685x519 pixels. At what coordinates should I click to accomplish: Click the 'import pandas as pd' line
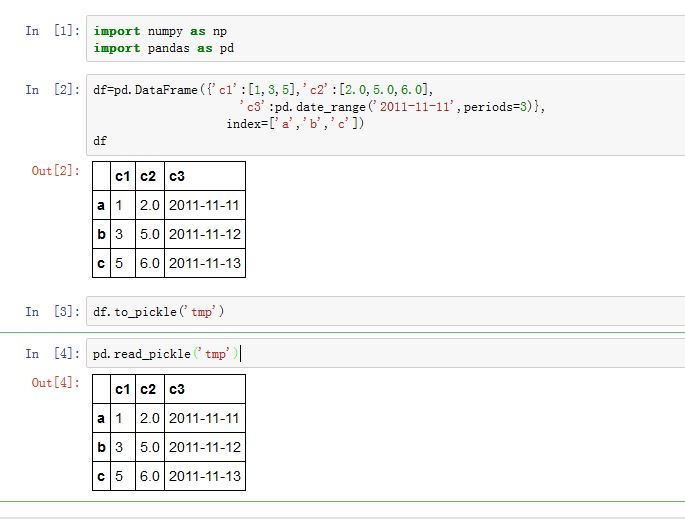coord(164,48)
